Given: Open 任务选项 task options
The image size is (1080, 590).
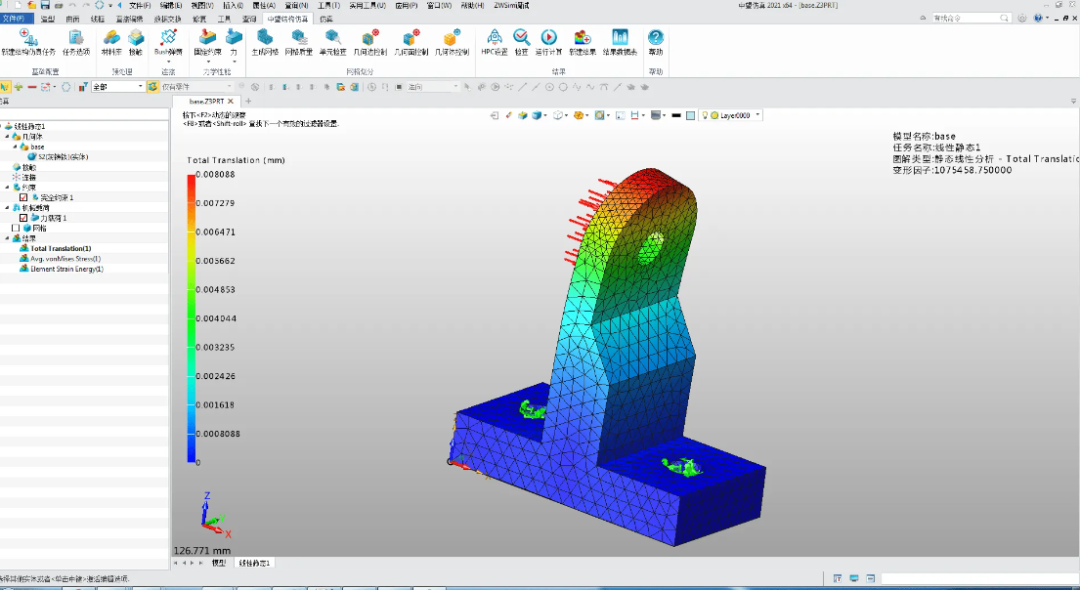Looking at the screenshot, I should (x=76, y=42).
